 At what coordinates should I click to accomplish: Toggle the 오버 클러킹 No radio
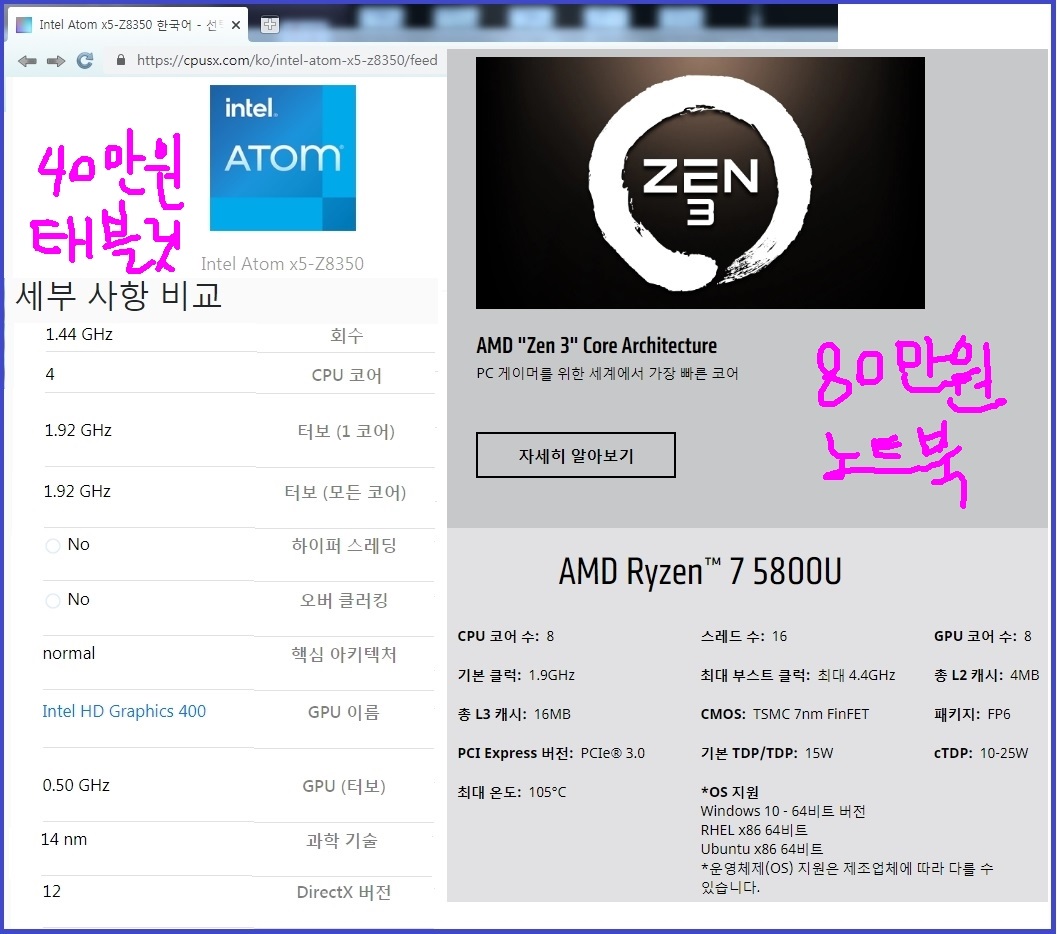[x=53, y=600]
